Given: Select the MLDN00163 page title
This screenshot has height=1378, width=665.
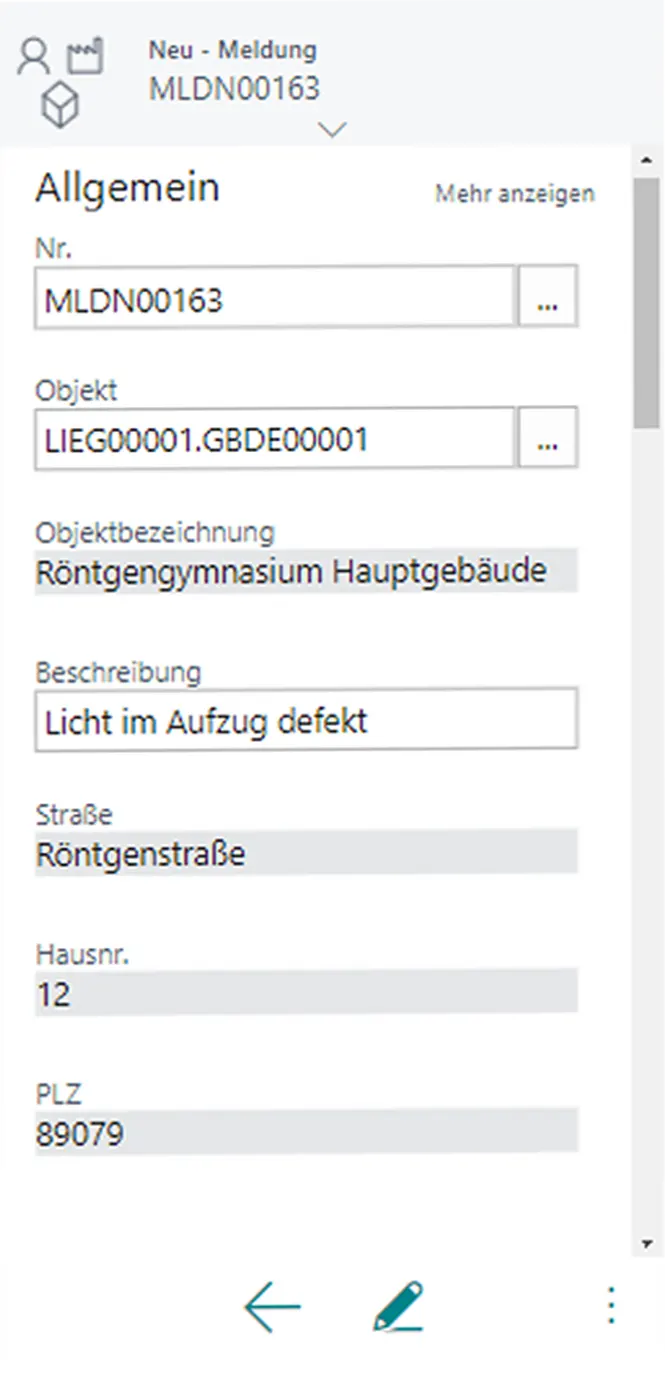Looking at the screenshot, I should [235, 88].
